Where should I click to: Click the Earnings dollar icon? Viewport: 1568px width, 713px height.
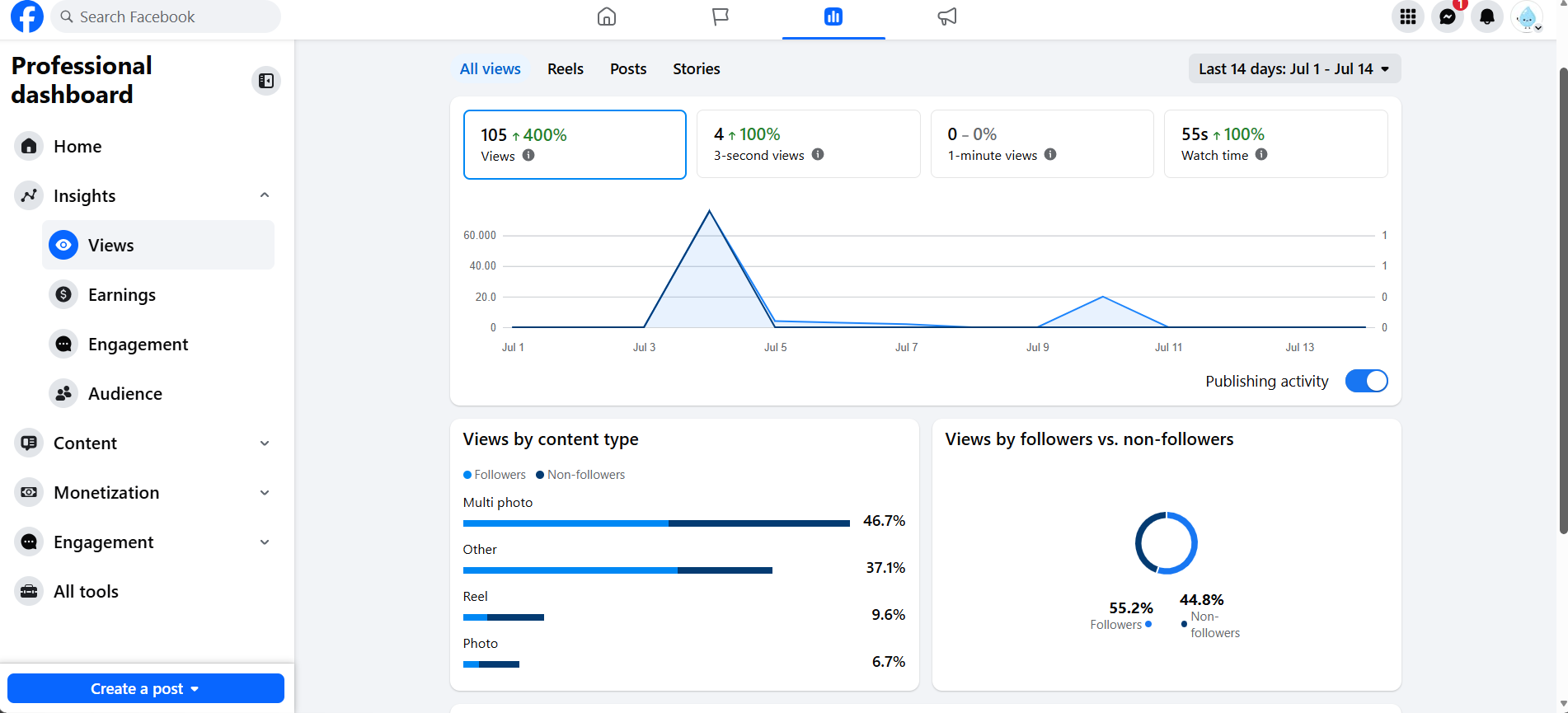point(63,294)
